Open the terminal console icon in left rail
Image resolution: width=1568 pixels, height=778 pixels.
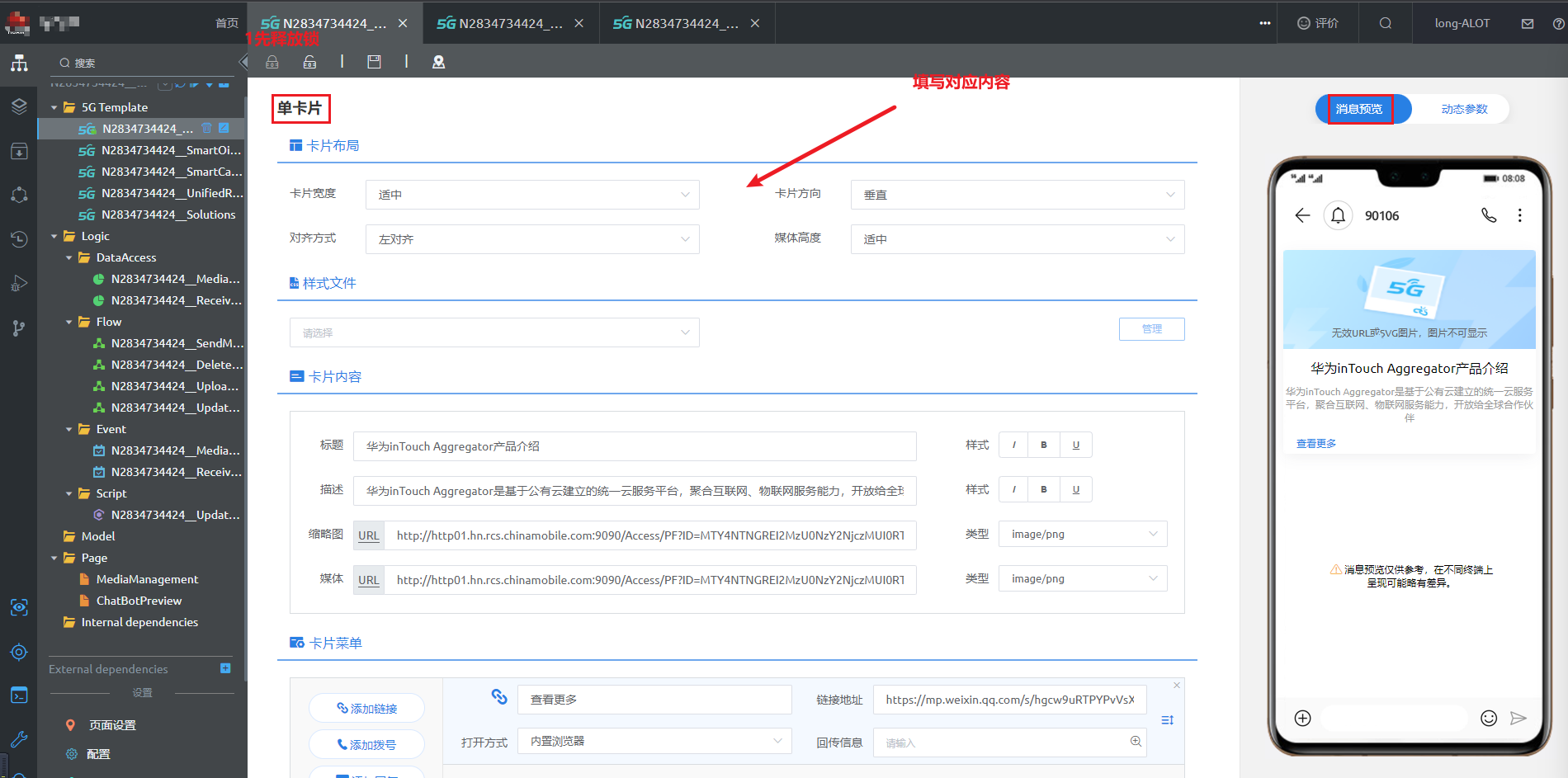pyautogui.click(x=19, y=695)
